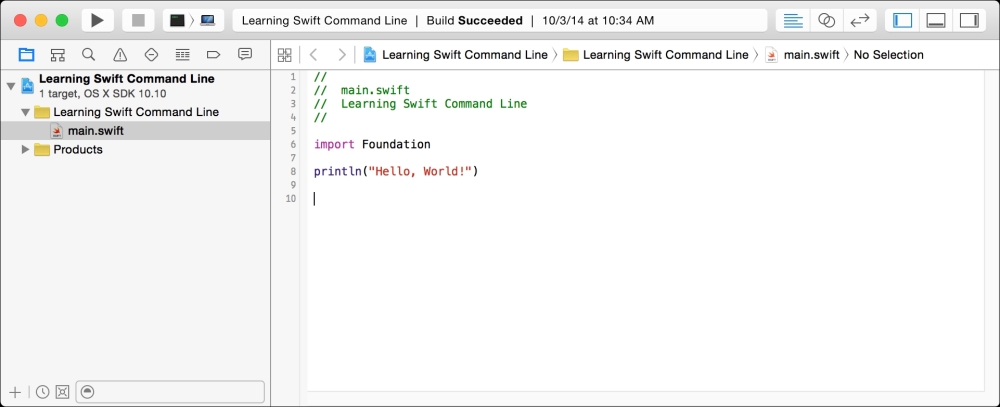Open the Test navigator tab
This screenshot has width=1000, height=407.
tap(151, 55)
